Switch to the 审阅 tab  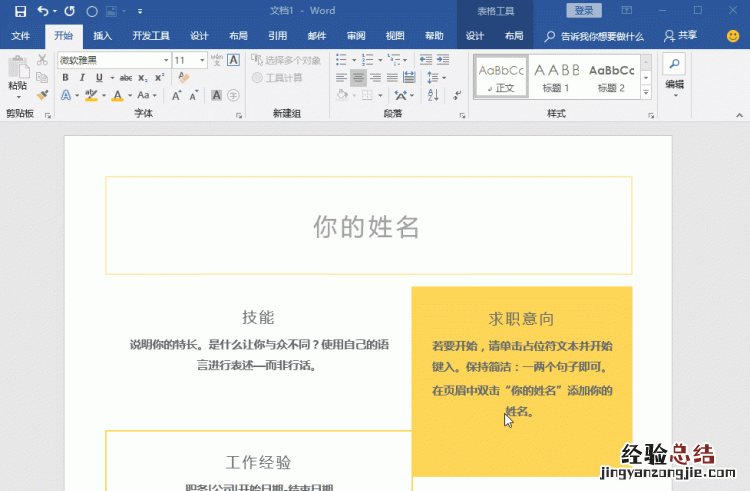pyautogui.click(x=356, y=36)
